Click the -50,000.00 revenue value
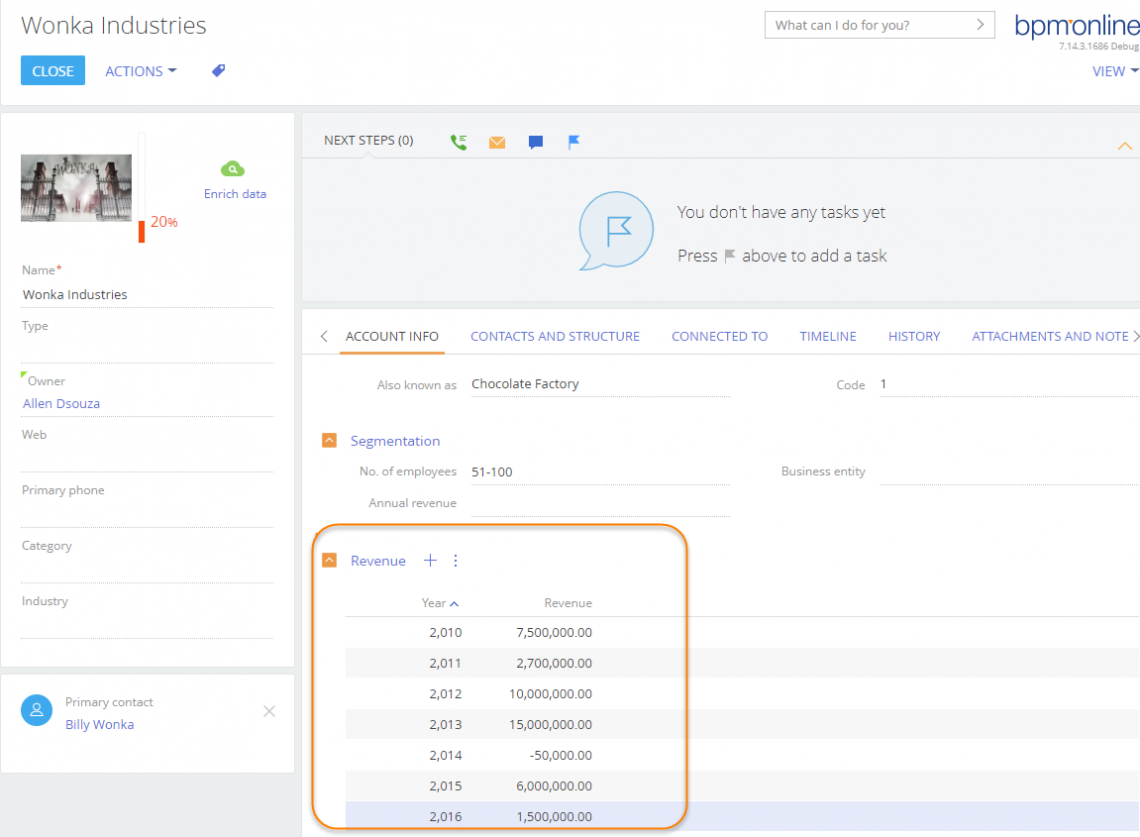This screenshot has width=1140, height=837. pos(561,755)
